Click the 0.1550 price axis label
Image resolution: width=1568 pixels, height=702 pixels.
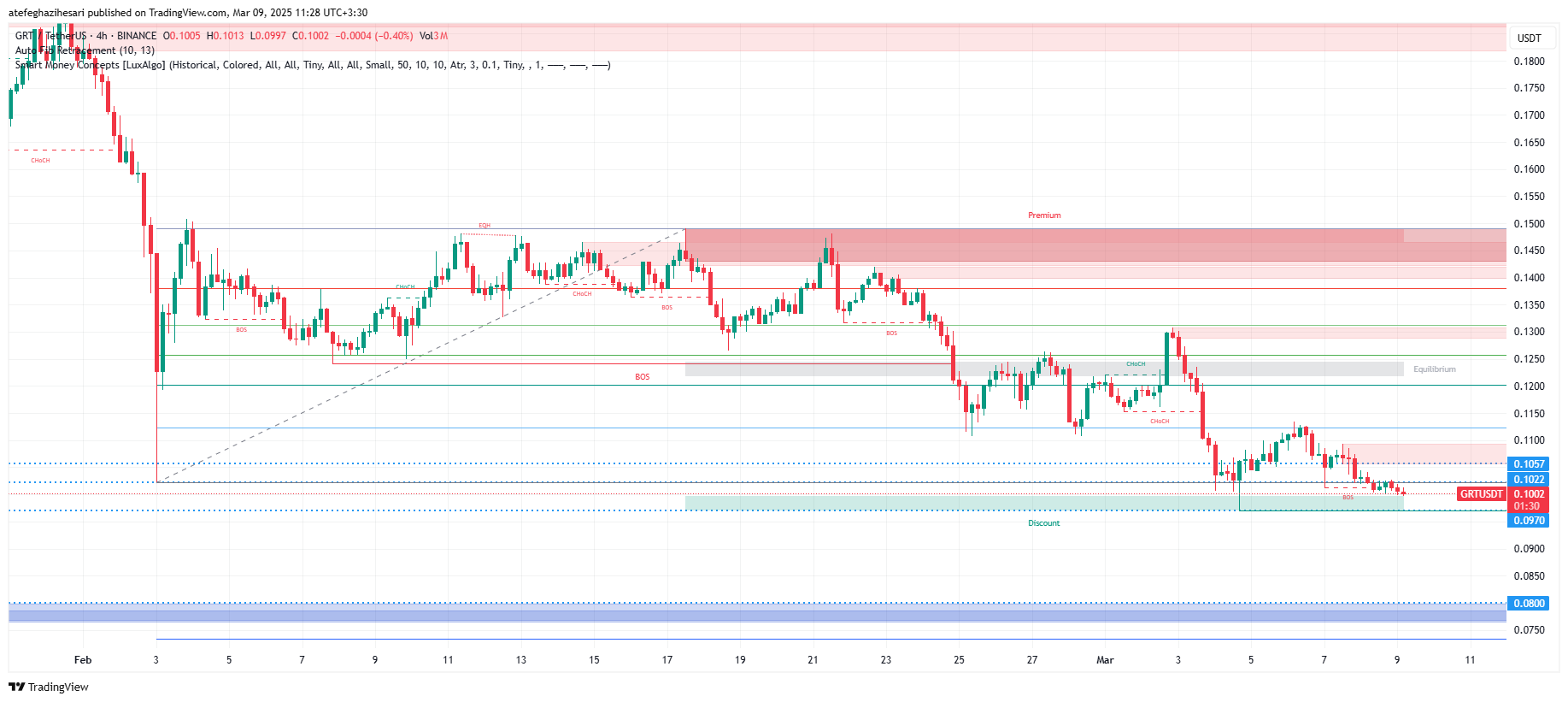pyautogui.click(x=1530, y=197)
